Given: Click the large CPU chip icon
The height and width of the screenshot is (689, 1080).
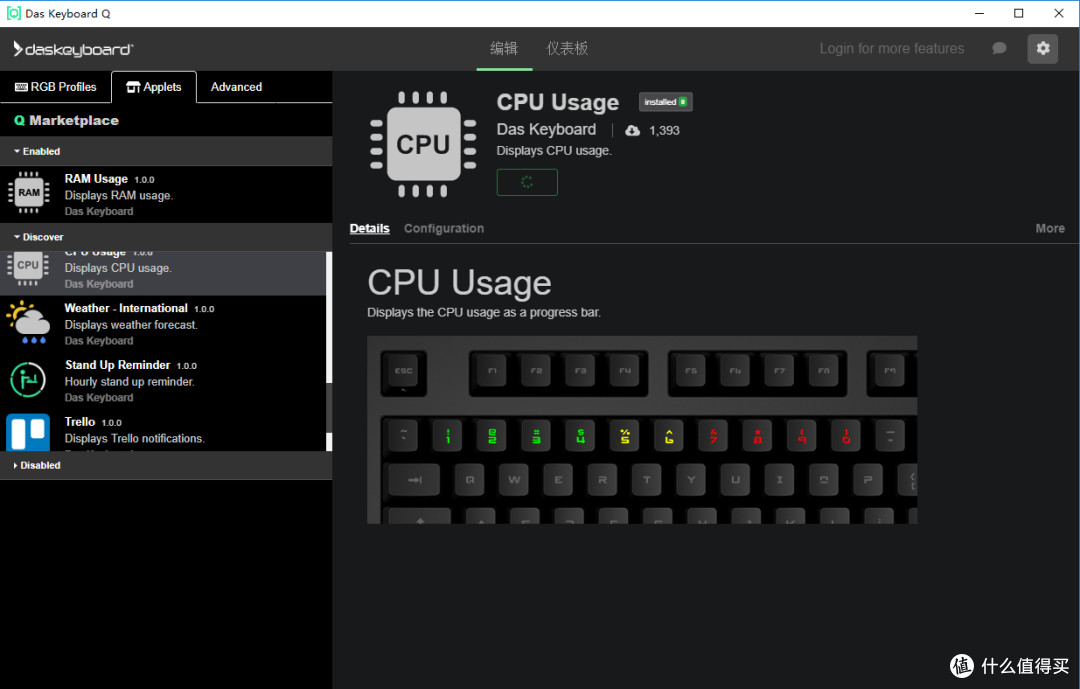Looking at the screenshot, I should (x=423, y=145).
